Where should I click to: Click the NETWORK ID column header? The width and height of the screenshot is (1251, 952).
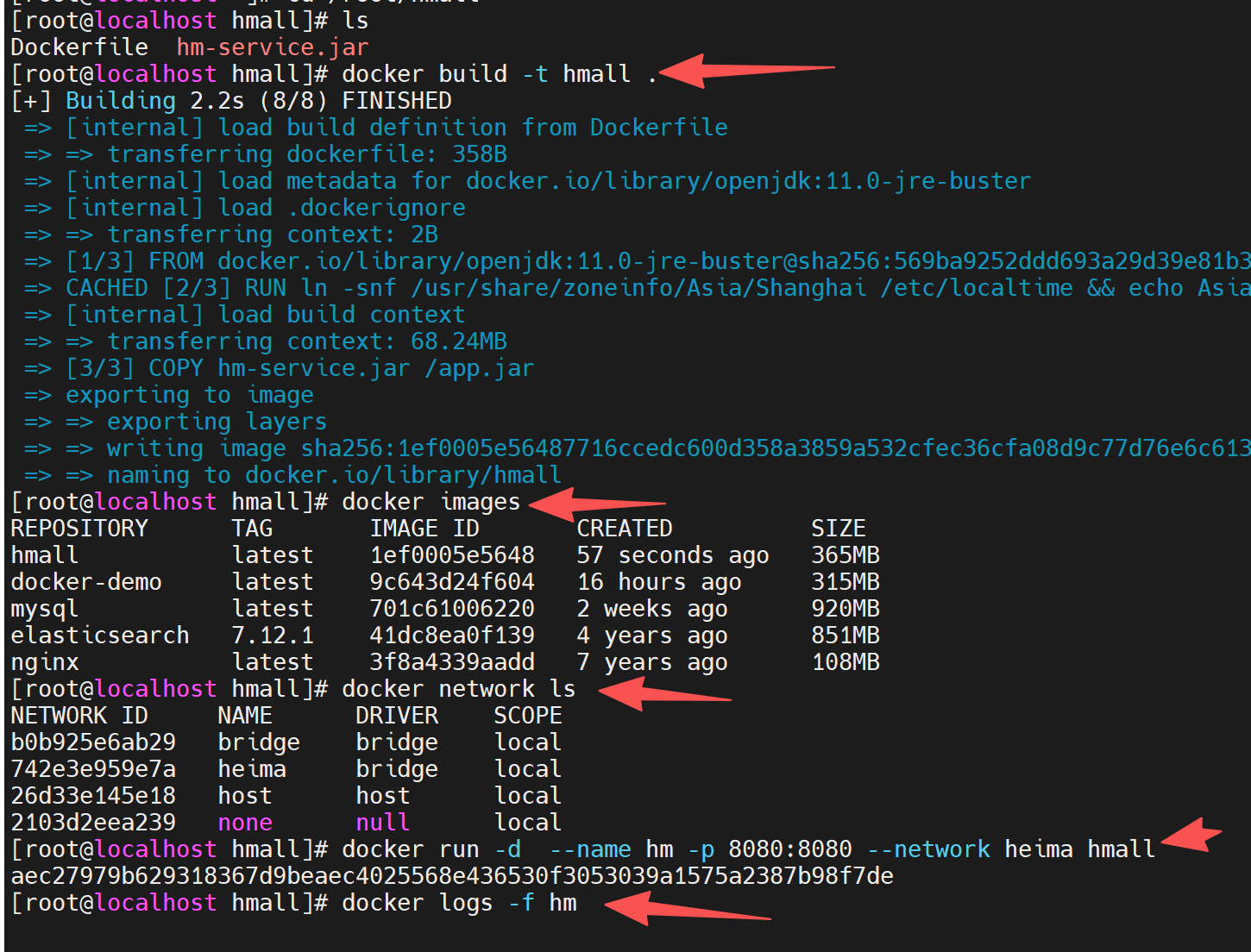click(79, 716)
